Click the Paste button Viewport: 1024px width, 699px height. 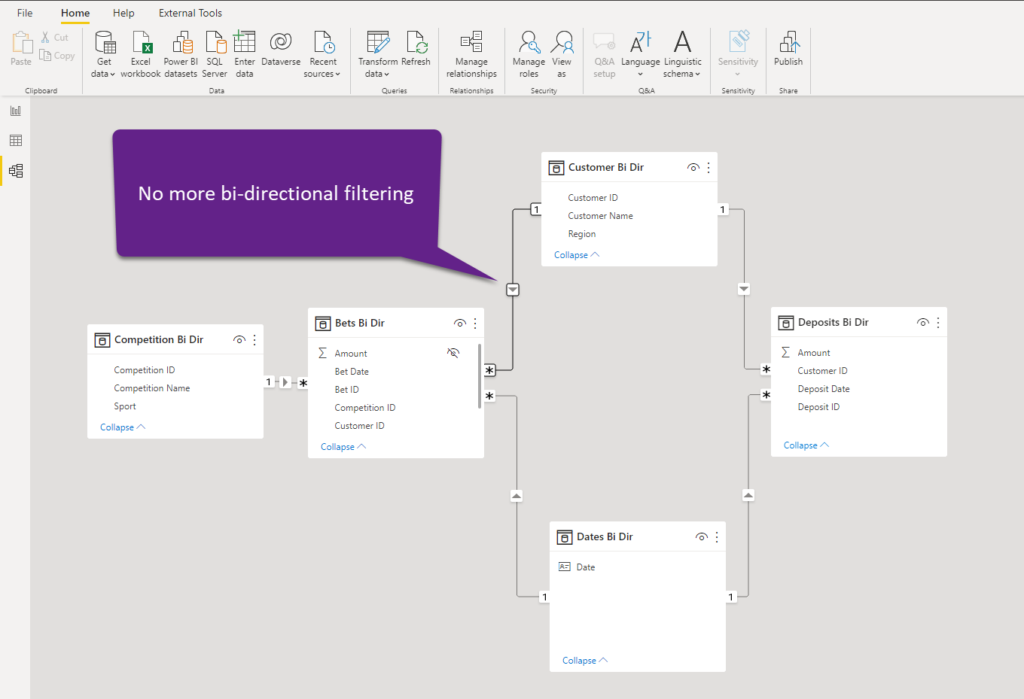[21, 49]
